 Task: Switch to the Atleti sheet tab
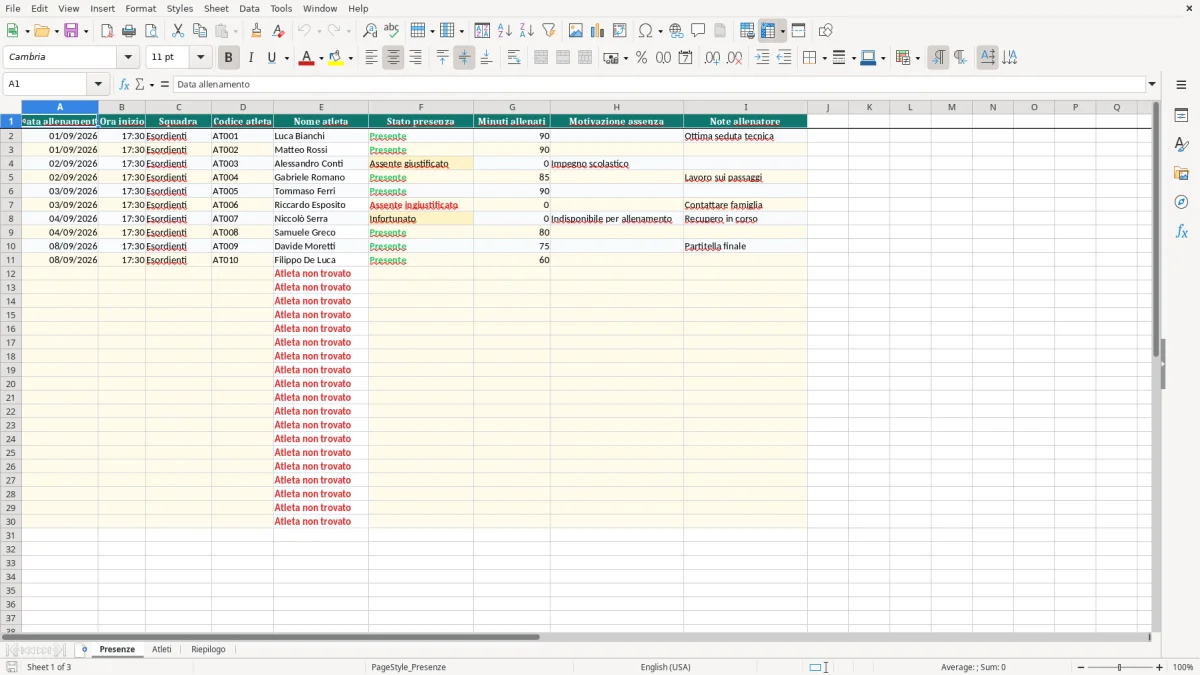161,650
